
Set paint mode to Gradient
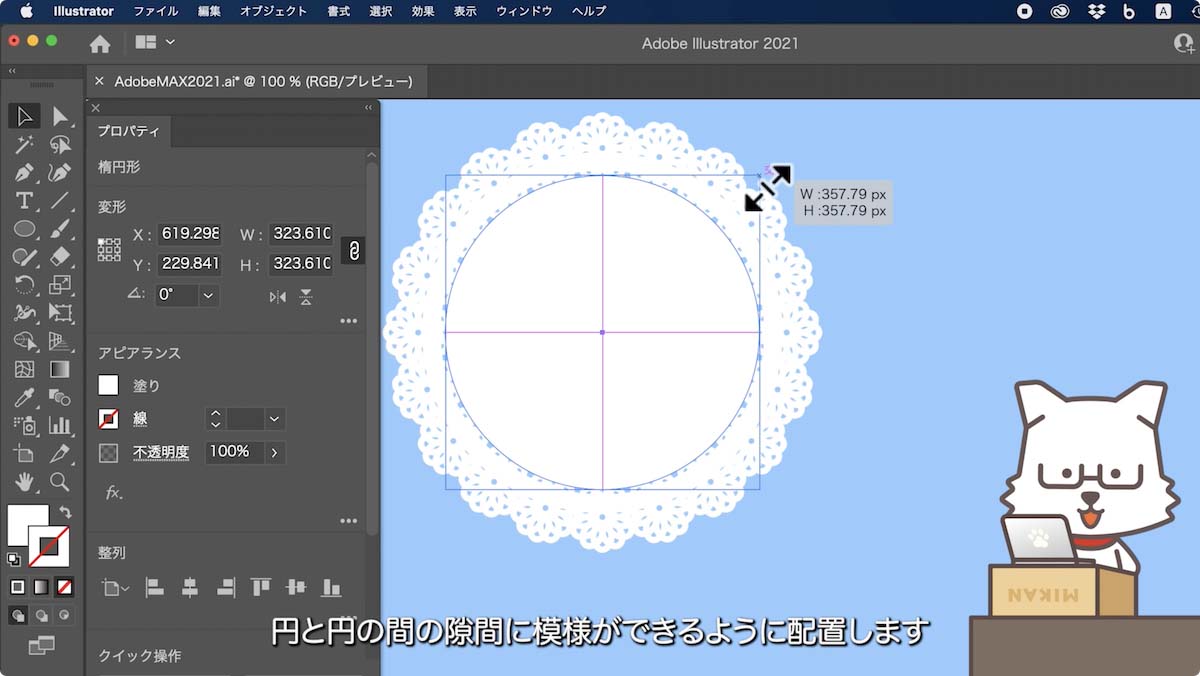pyautogui.click(x=41, y=587)
